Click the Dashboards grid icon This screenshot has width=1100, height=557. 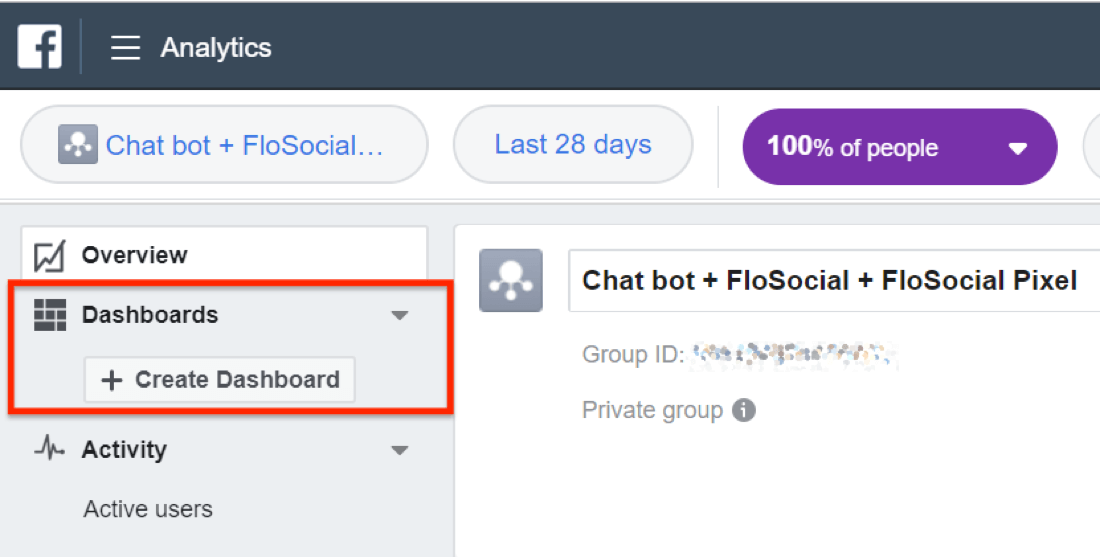click(x=49, y=315)
